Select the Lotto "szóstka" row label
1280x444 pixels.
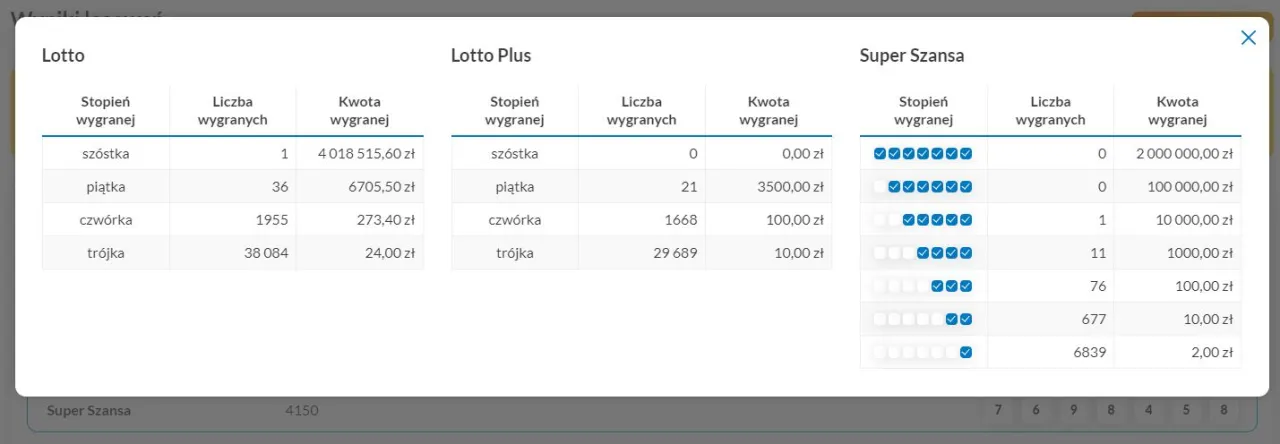click(x=106, y=154)
